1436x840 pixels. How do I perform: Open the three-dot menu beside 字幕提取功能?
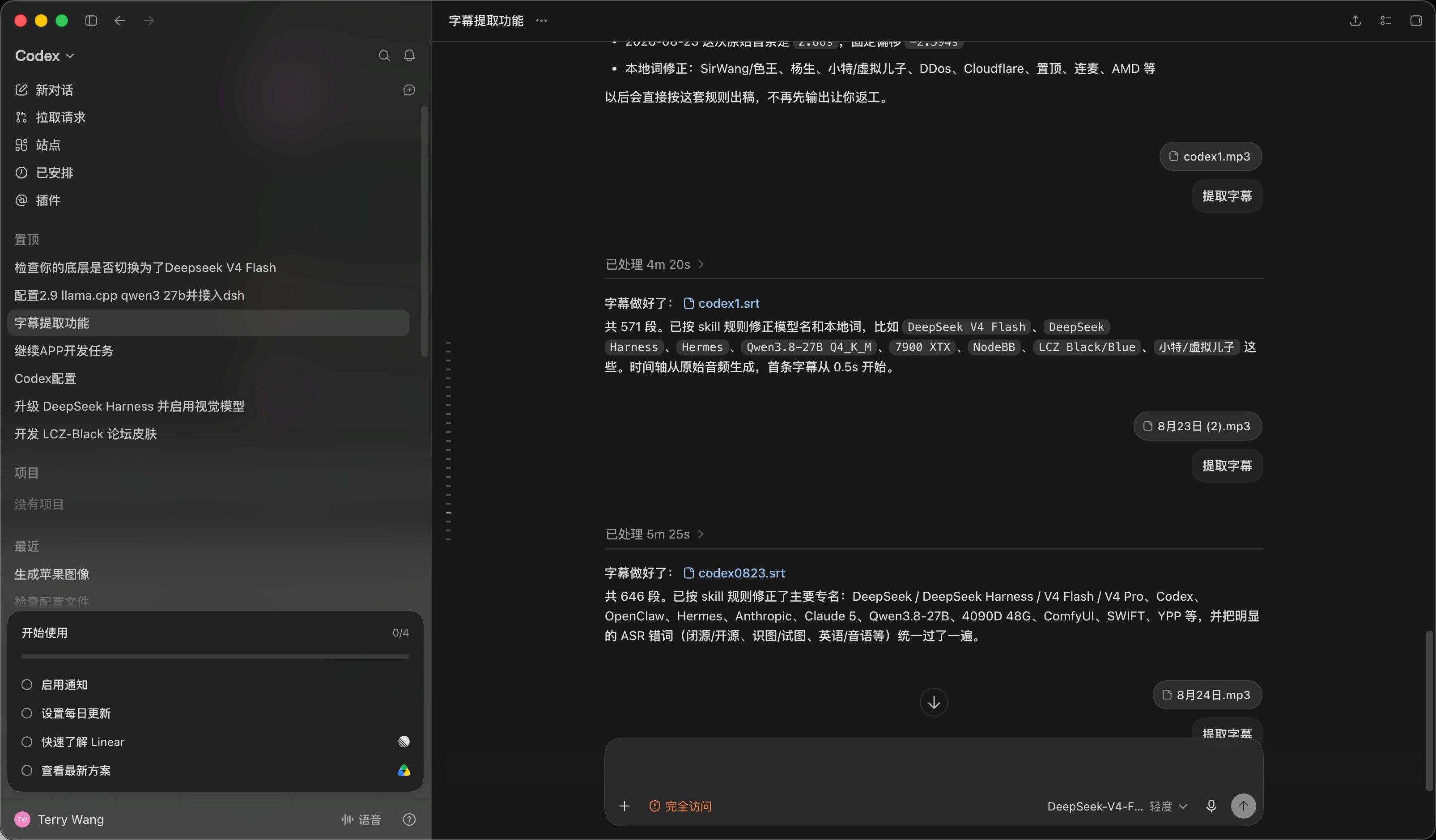541,21
